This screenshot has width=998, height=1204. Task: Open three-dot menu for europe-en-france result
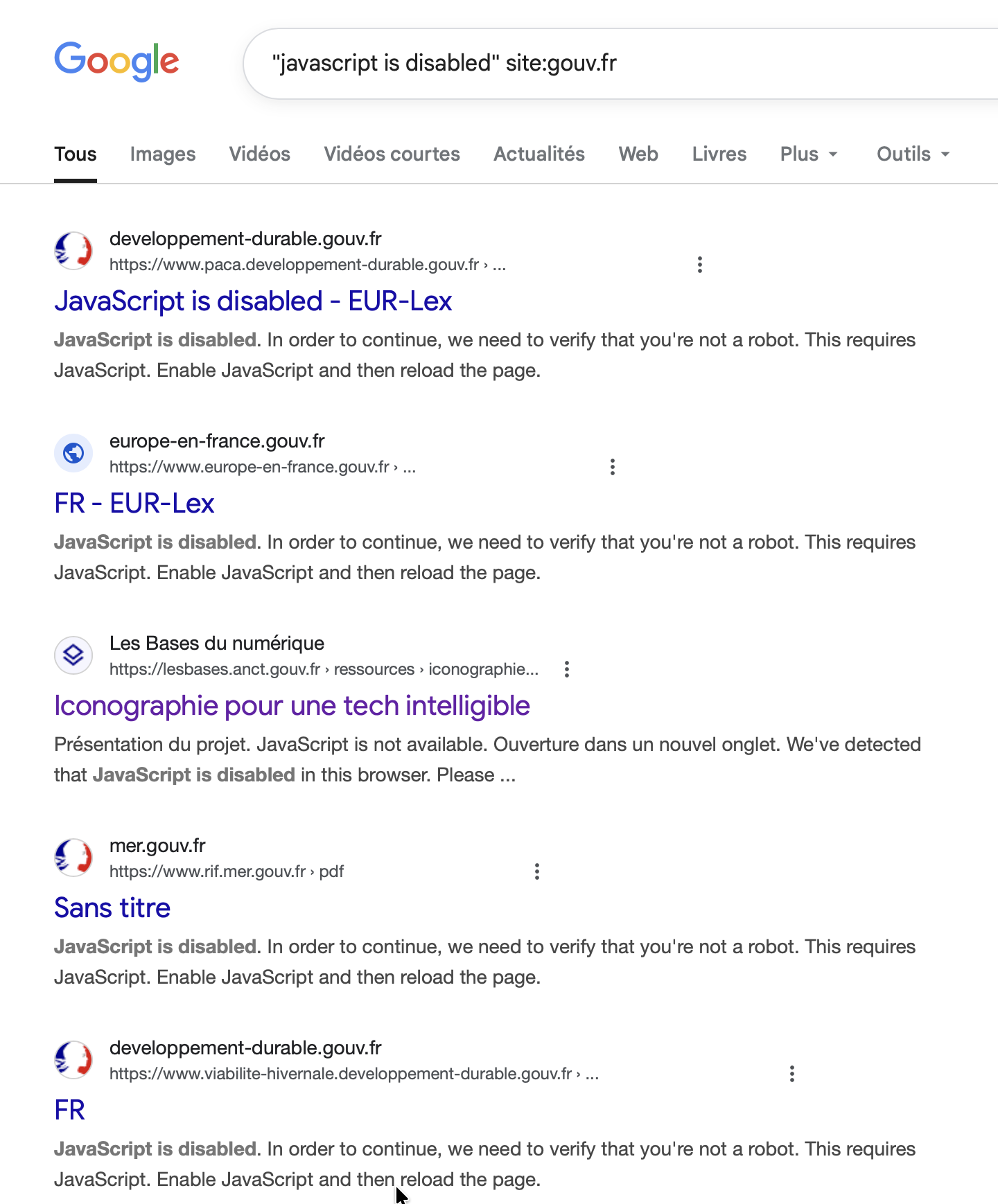coord(613,467)
